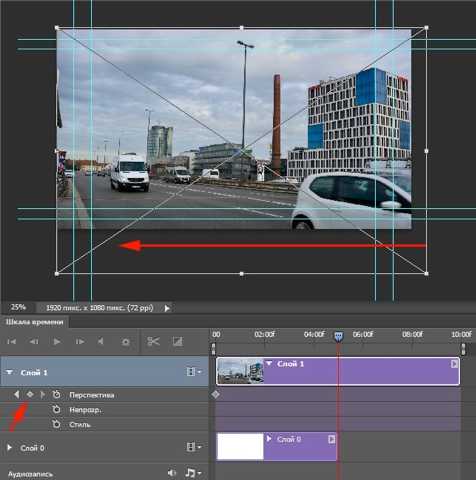
Task: Choose a transition effect icon
Action: tap(177, 342)
